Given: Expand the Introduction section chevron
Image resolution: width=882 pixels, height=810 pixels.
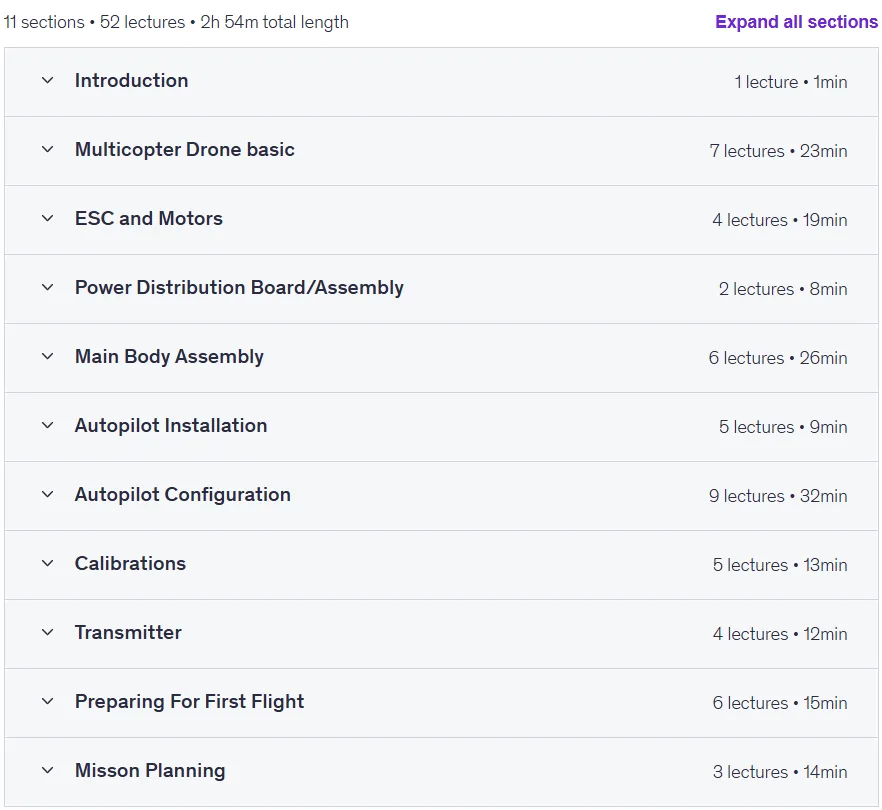Looking at the screenshot, I should tap(48, 80).
